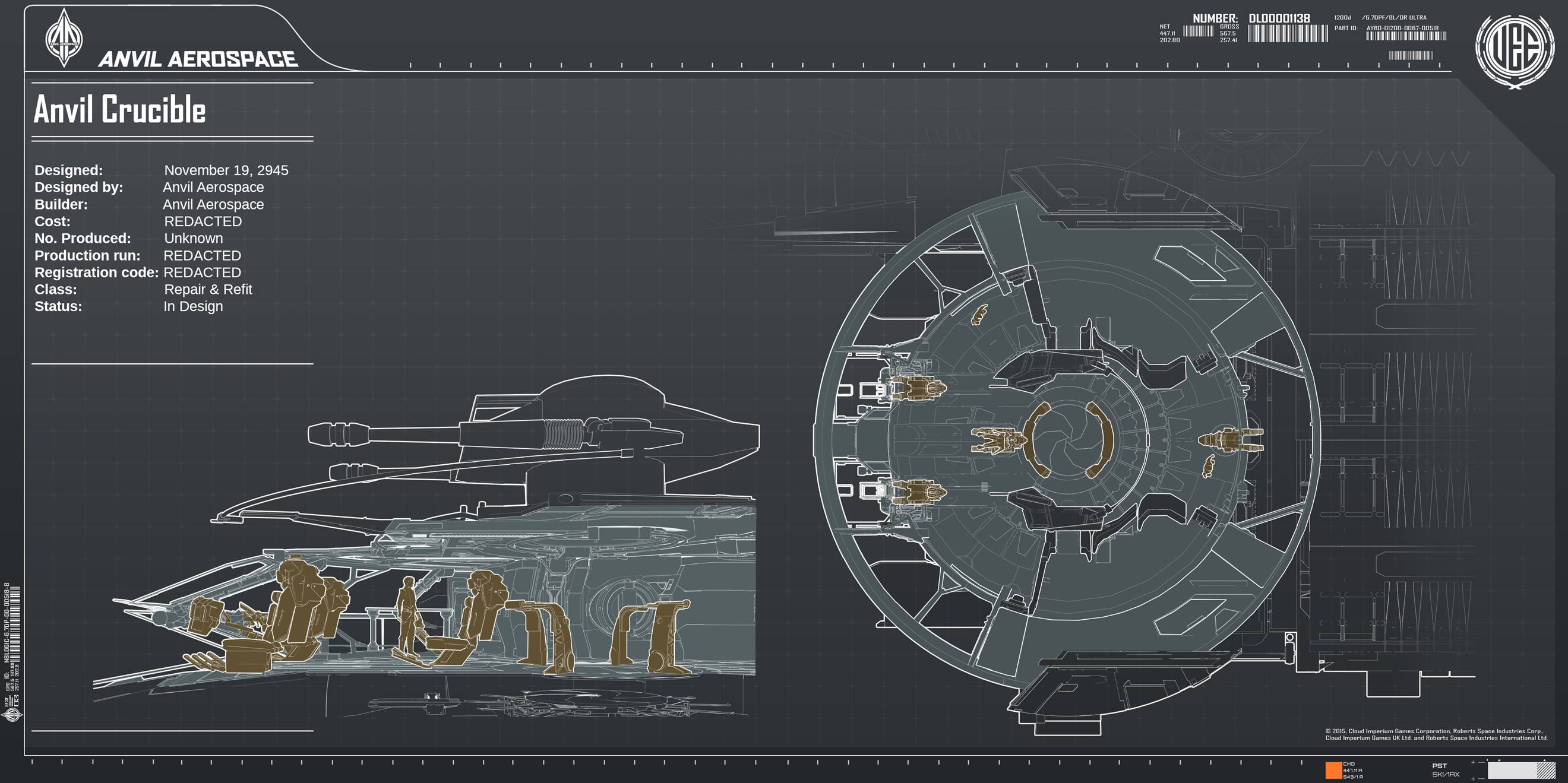Click the copyright Cloud Imperium Games text
This screenshot has width=1568, height=783.
[1436, 734]
